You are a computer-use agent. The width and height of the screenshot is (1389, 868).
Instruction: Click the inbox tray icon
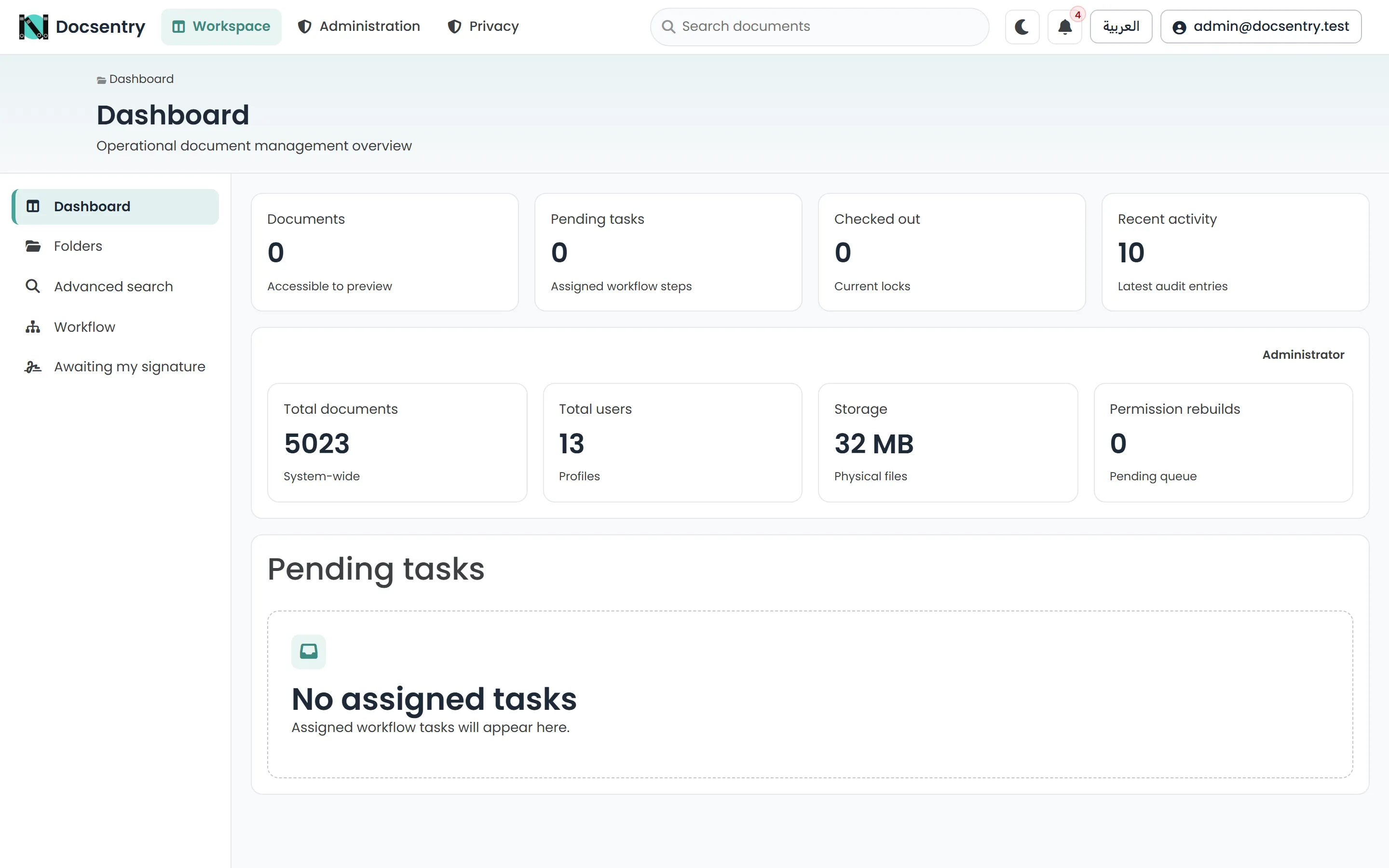(x=308, y=651)
